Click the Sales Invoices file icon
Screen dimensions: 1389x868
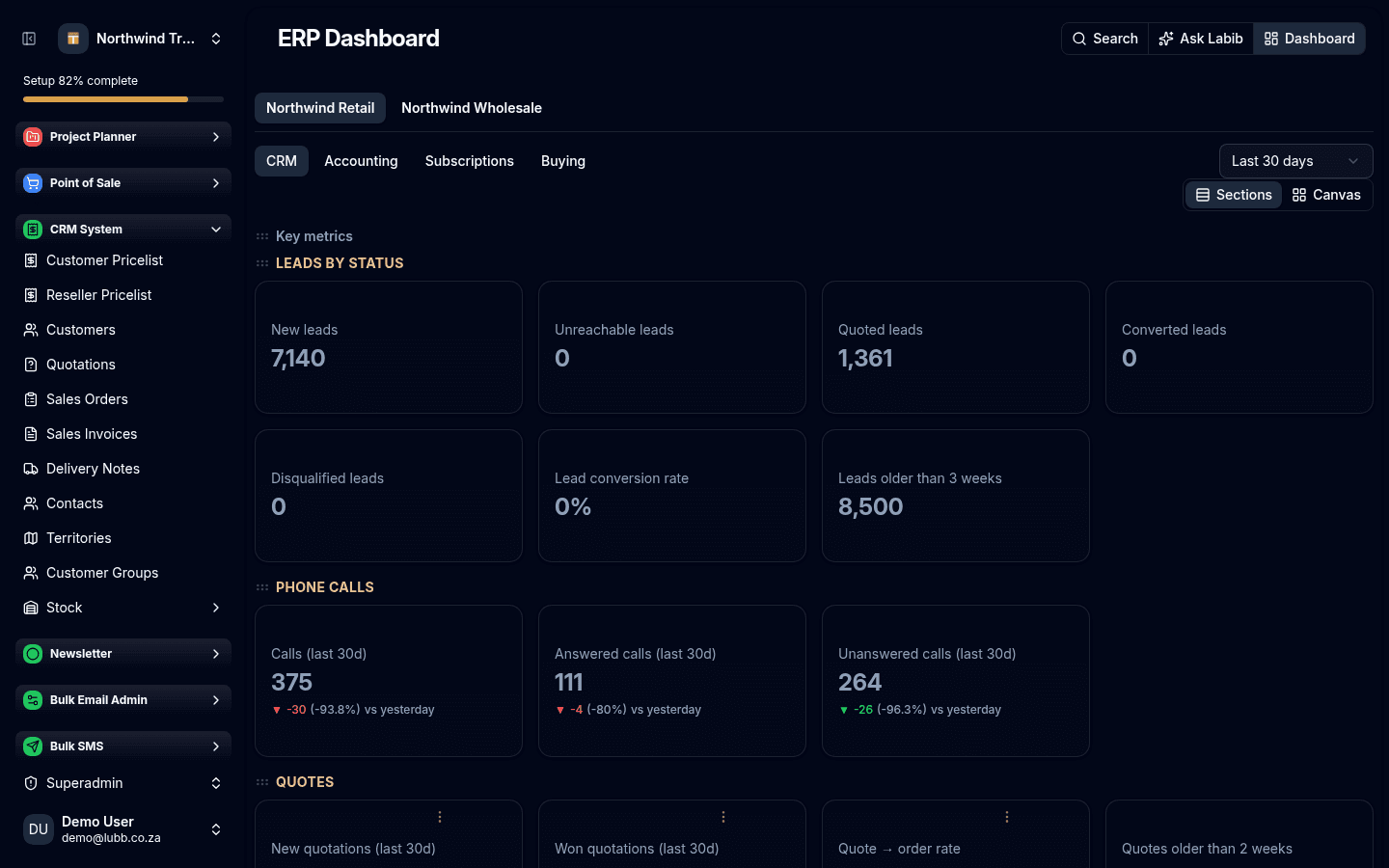(x=31, y=434)
